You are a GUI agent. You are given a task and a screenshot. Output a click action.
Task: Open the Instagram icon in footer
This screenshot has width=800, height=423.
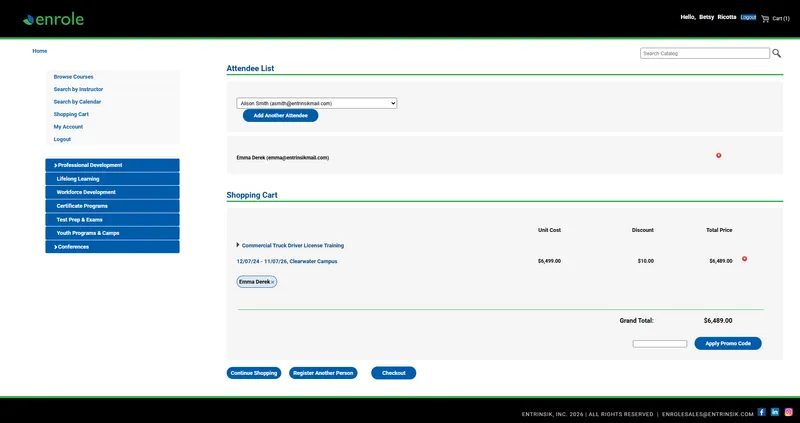[788, 412]
